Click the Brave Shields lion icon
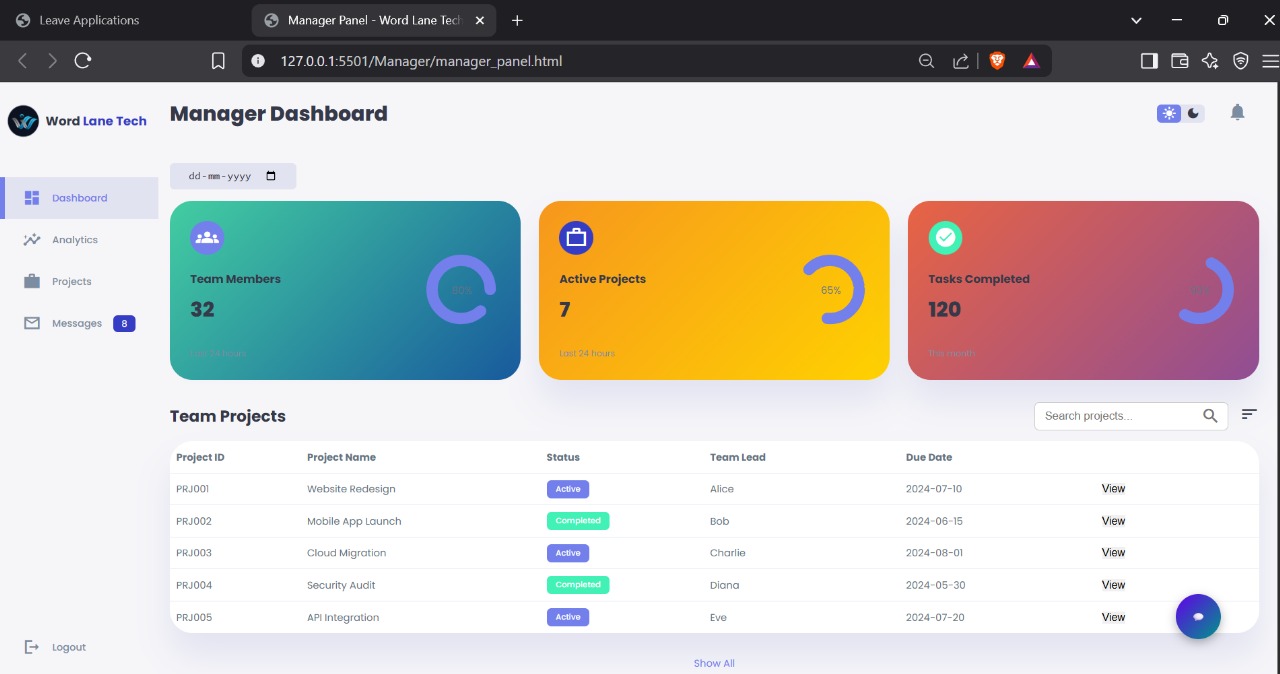Viewport: 1280px width, 674px height. point(997,61)
